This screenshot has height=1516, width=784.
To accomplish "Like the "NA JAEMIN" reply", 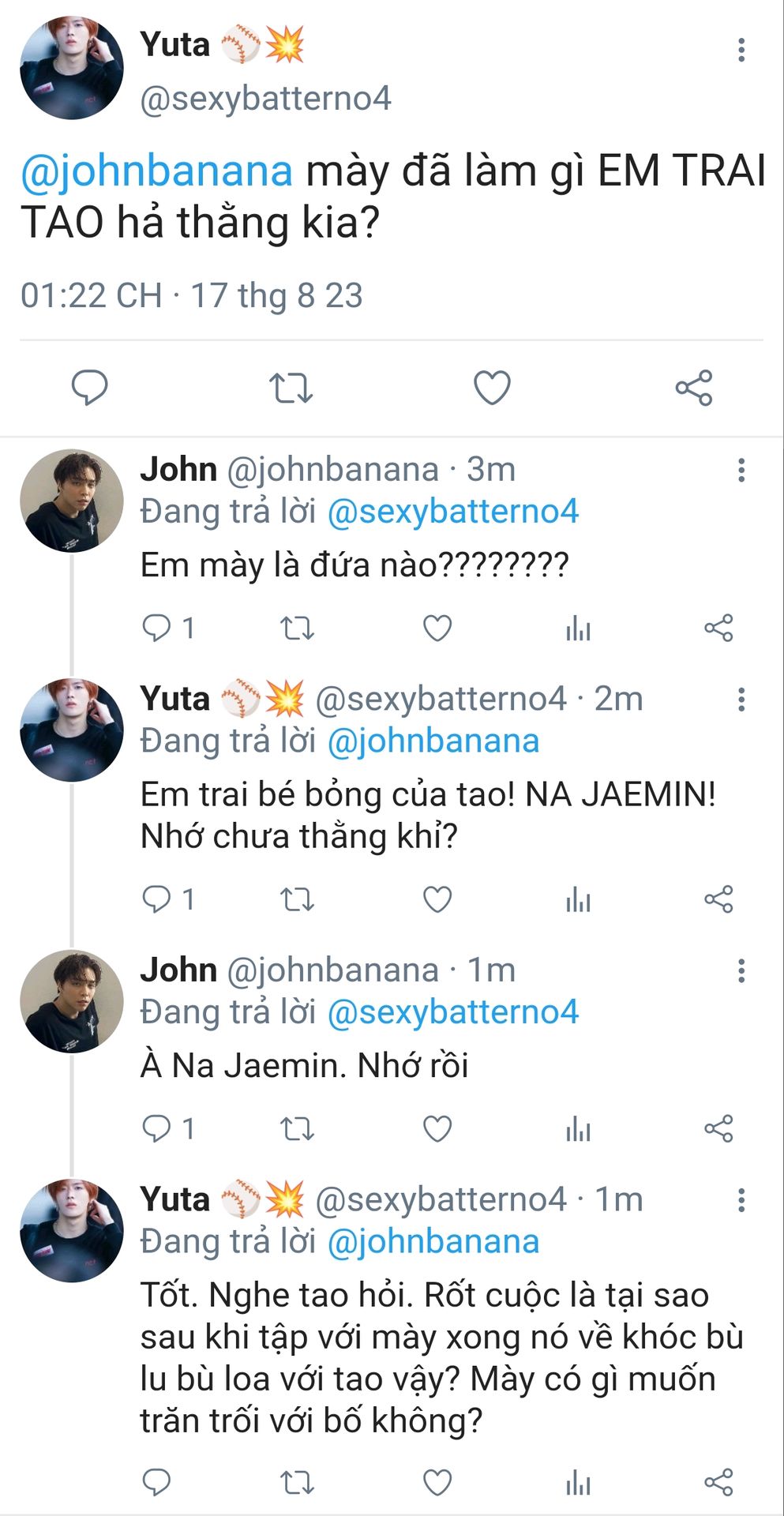I will pos(437,899).
